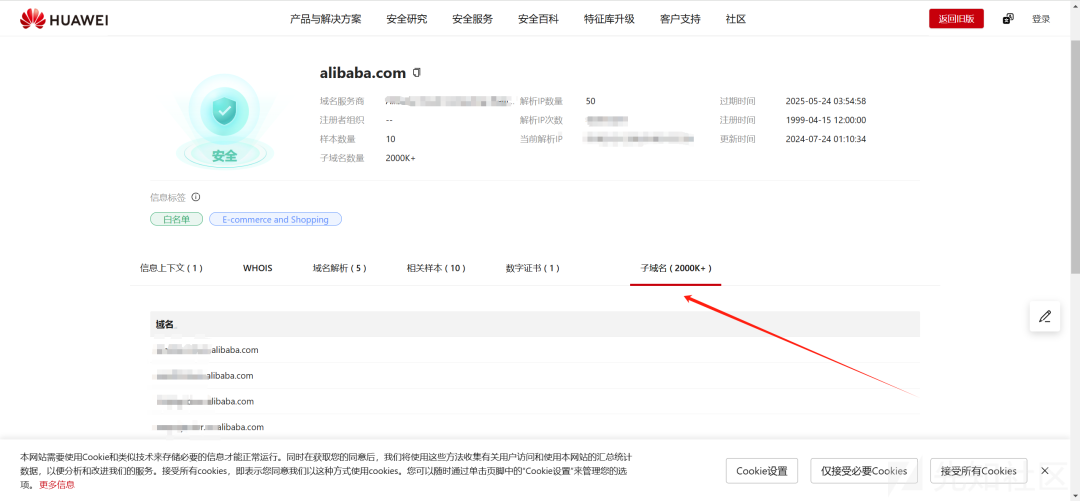Image resolution: width=1080 pixels, height=501 pixels.
Task: Open the 更多信息 link in cookie notice
Action: pos(56,484)
